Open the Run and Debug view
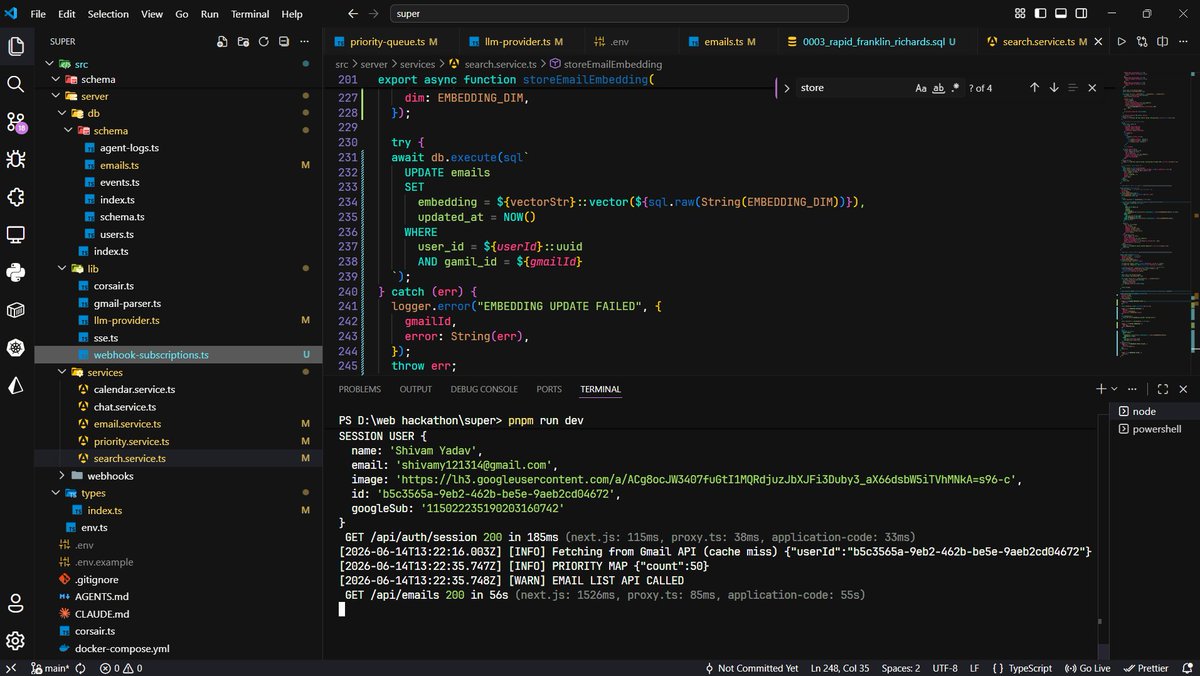Viewport: 1200px width, 676px height. pos(16,159)
